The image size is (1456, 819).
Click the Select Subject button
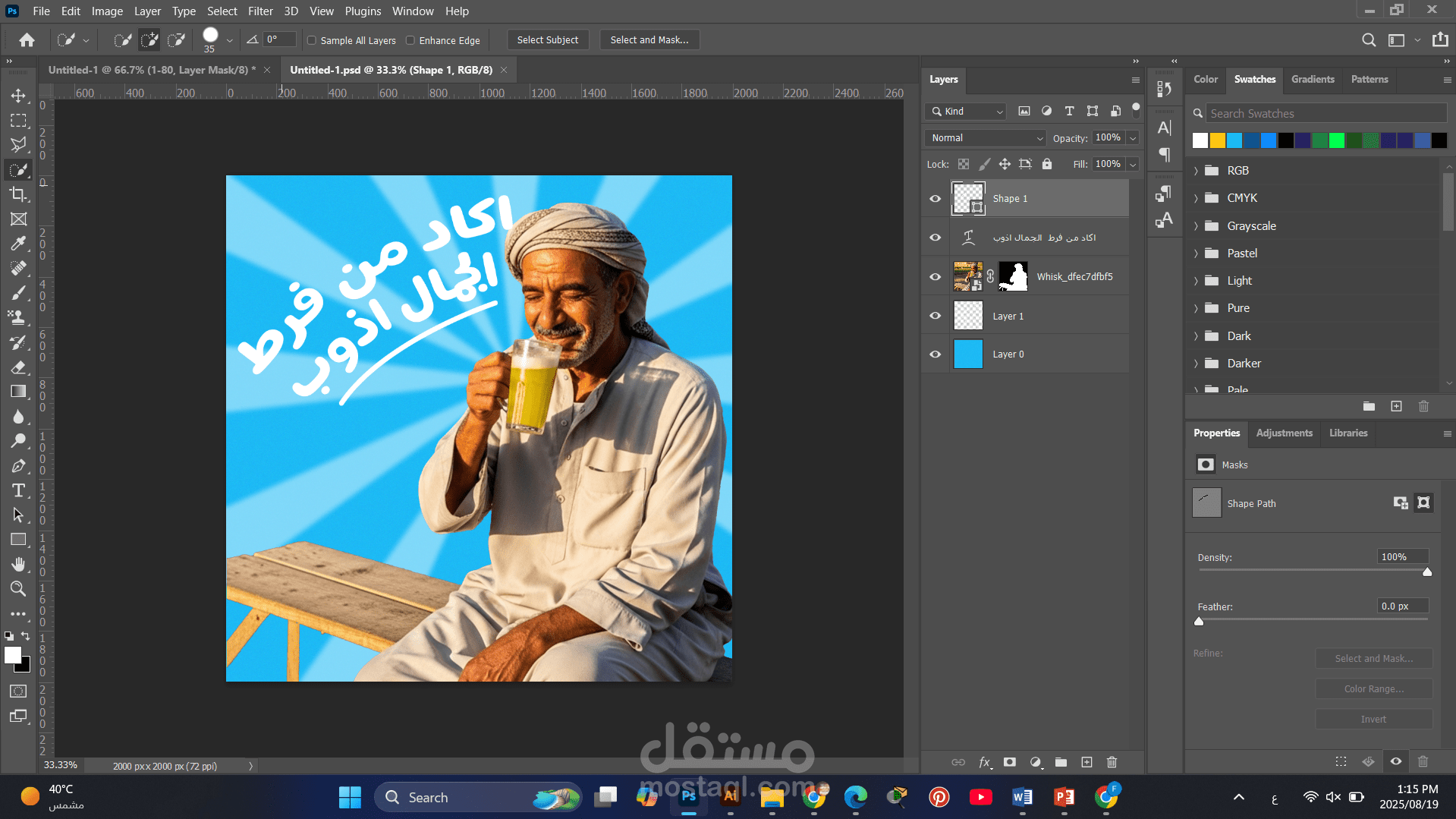pyautogui.click(x=547, y=40)
